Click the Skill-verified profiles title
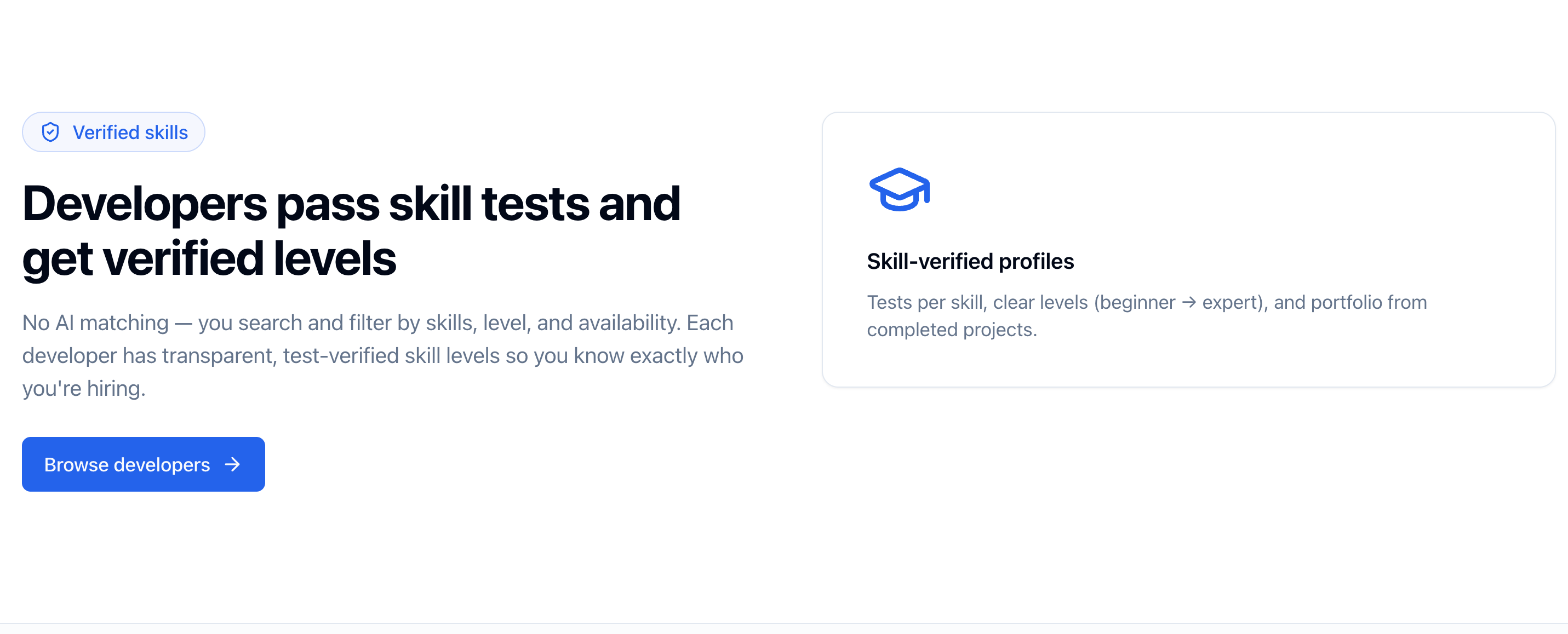 click(x=970, y=261)
